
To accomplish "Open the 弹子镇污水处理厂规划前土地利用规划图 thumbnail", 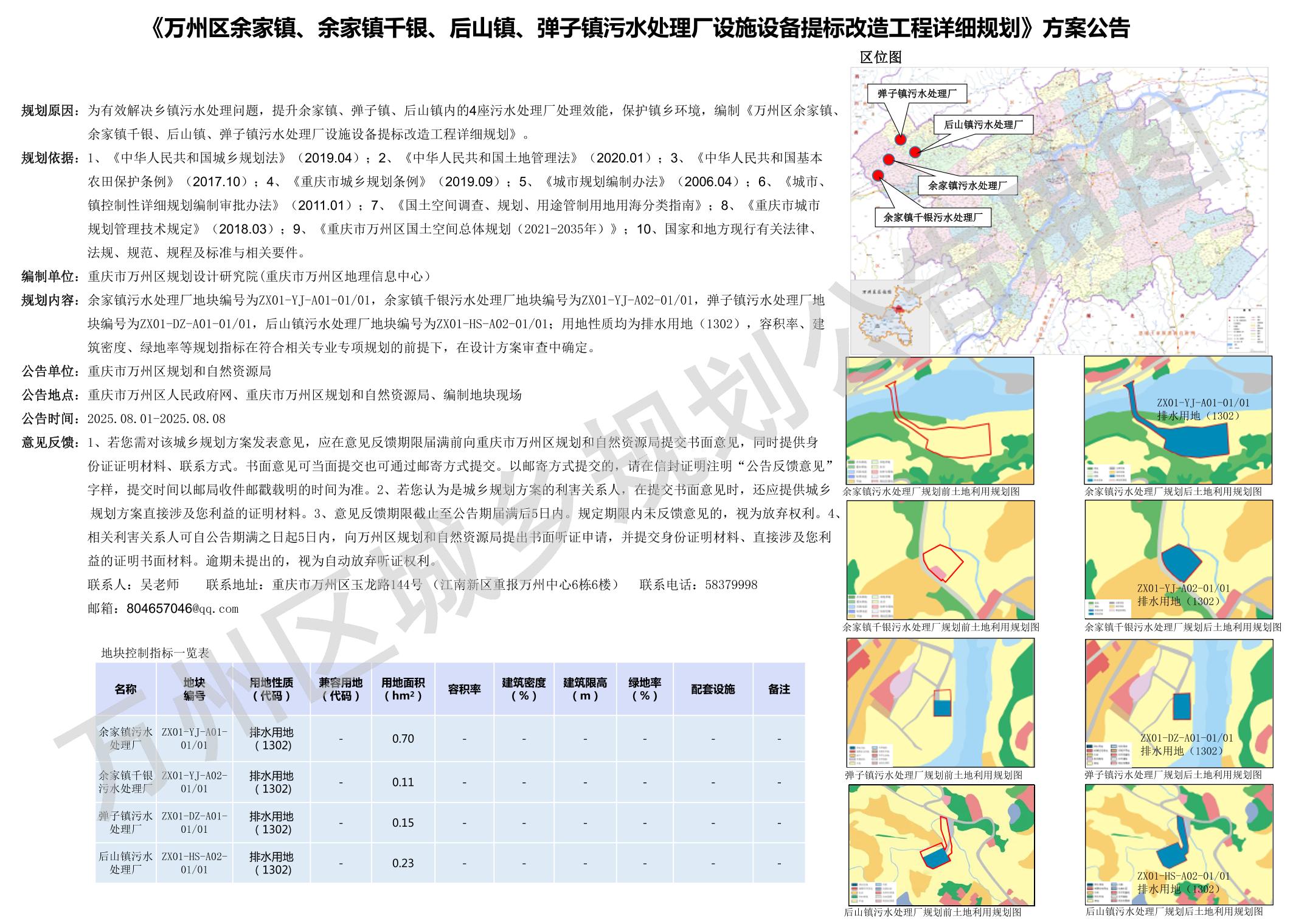I will point(940,703).
